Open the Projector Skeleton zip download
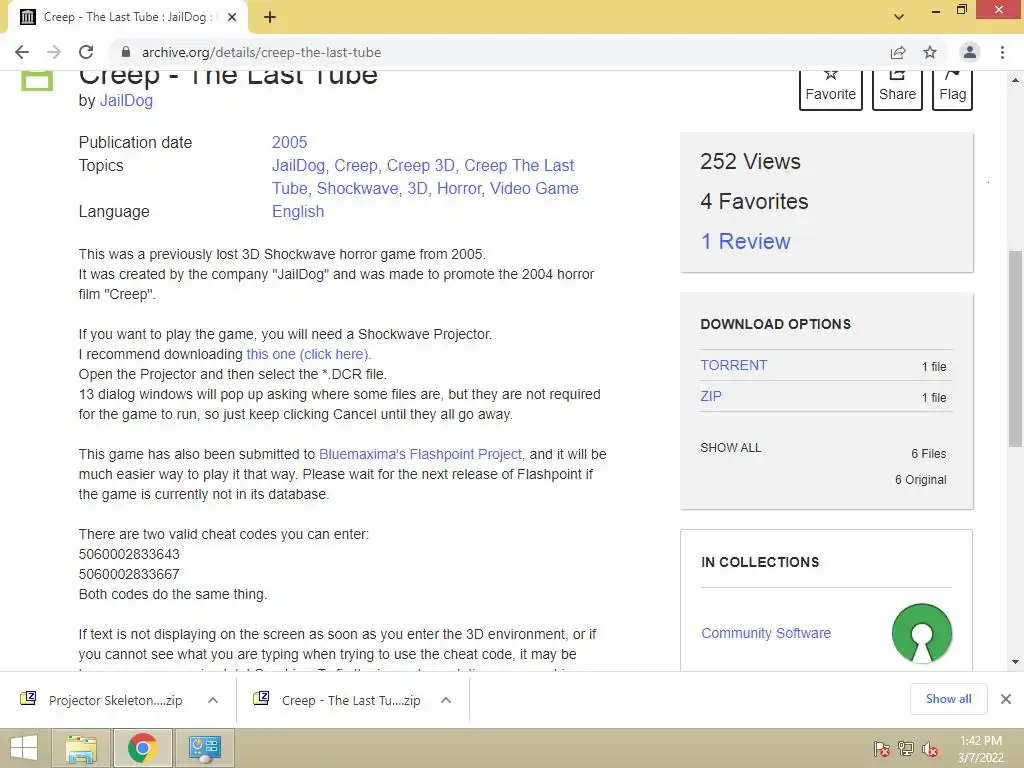This screenshot has height=768, width=1024. pos(103,700)
